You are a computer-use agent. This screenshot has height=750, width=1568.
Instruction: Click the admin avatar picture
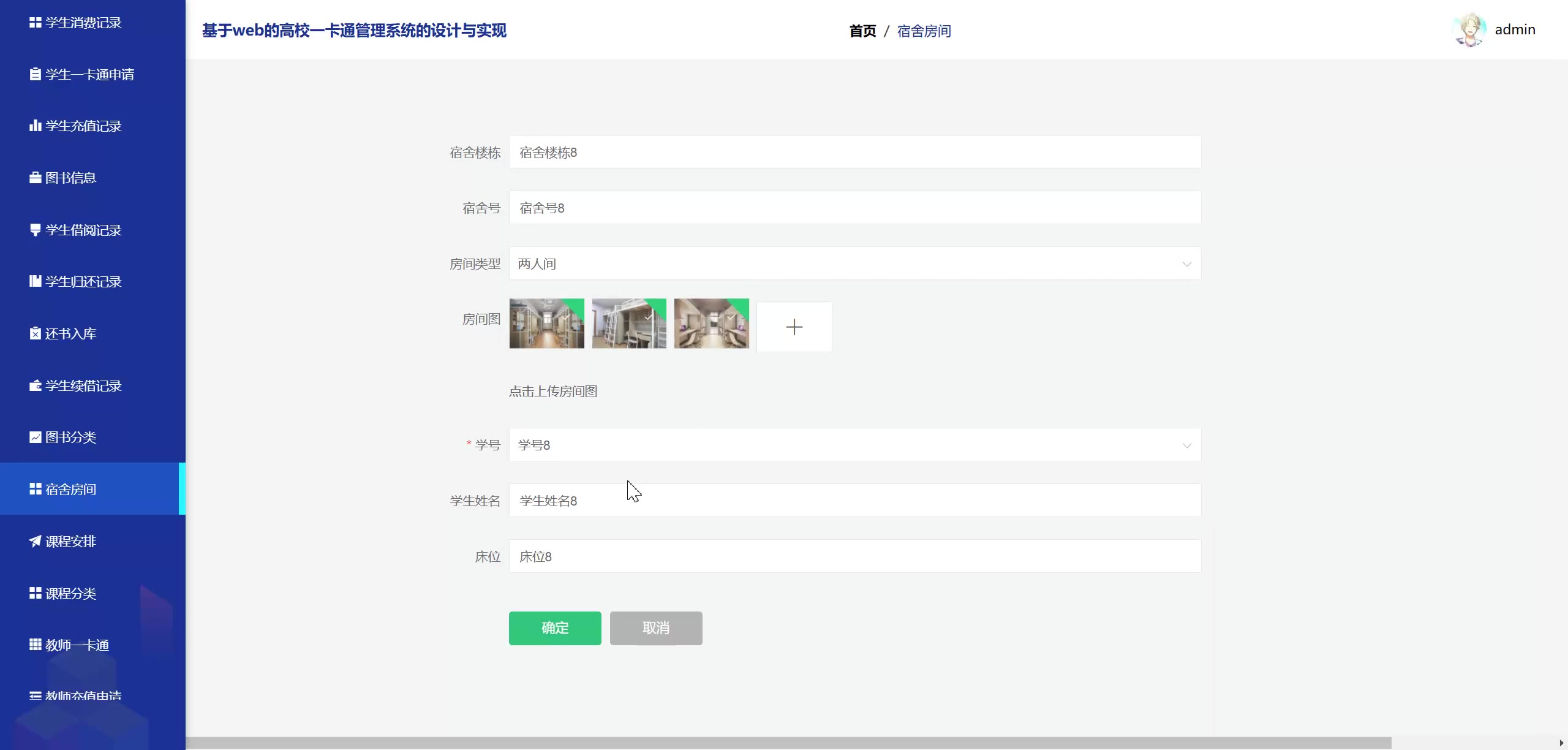point(1468,29)
